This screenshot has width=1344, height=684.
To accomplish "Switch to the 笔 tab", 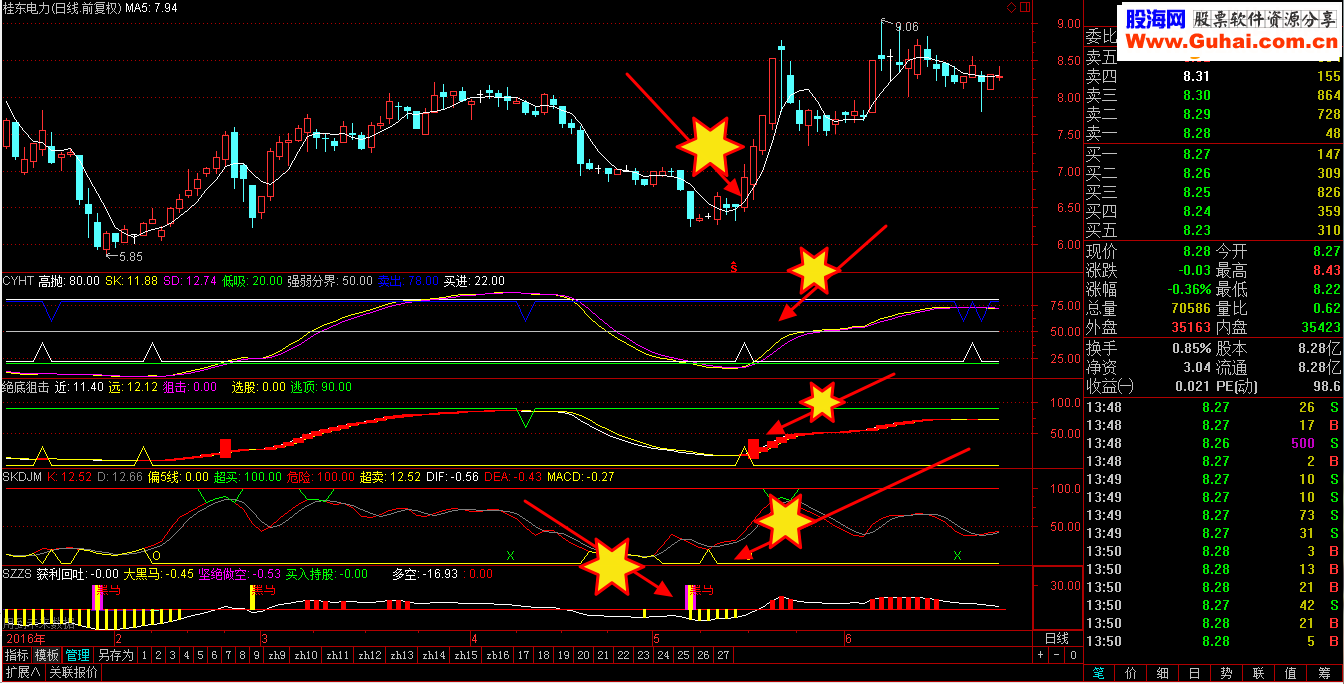I will point(1101,674).
